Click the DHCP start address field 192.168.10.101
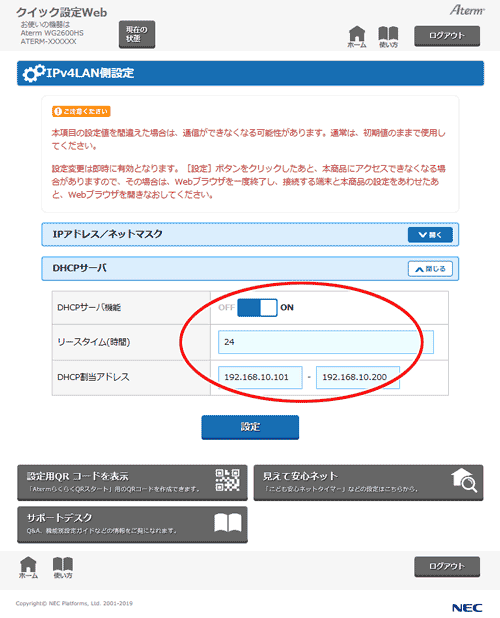This screenshot has width=500, height=618. coord(260,377)
